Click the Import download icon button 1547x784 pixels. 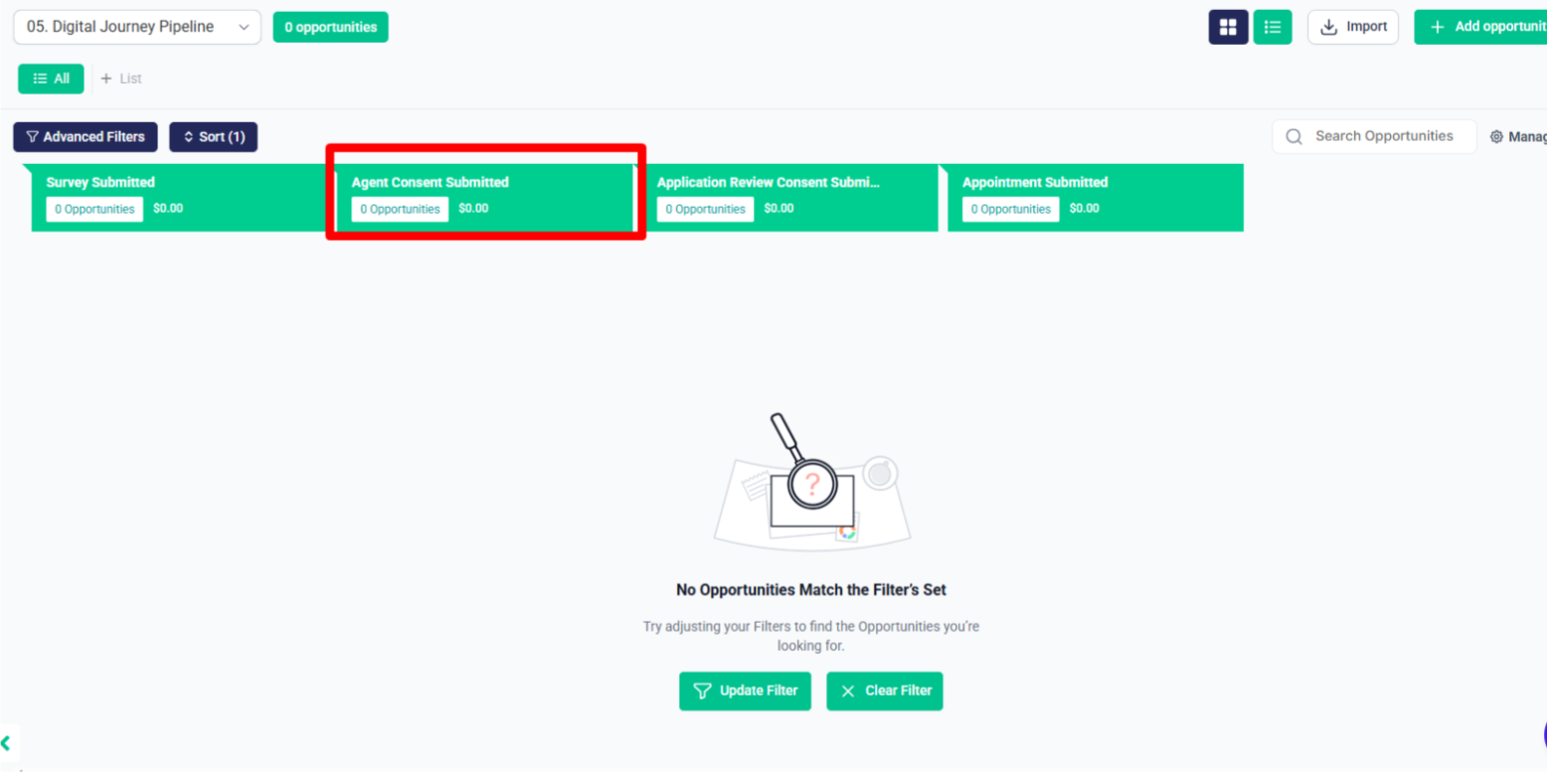[1328, 27]
